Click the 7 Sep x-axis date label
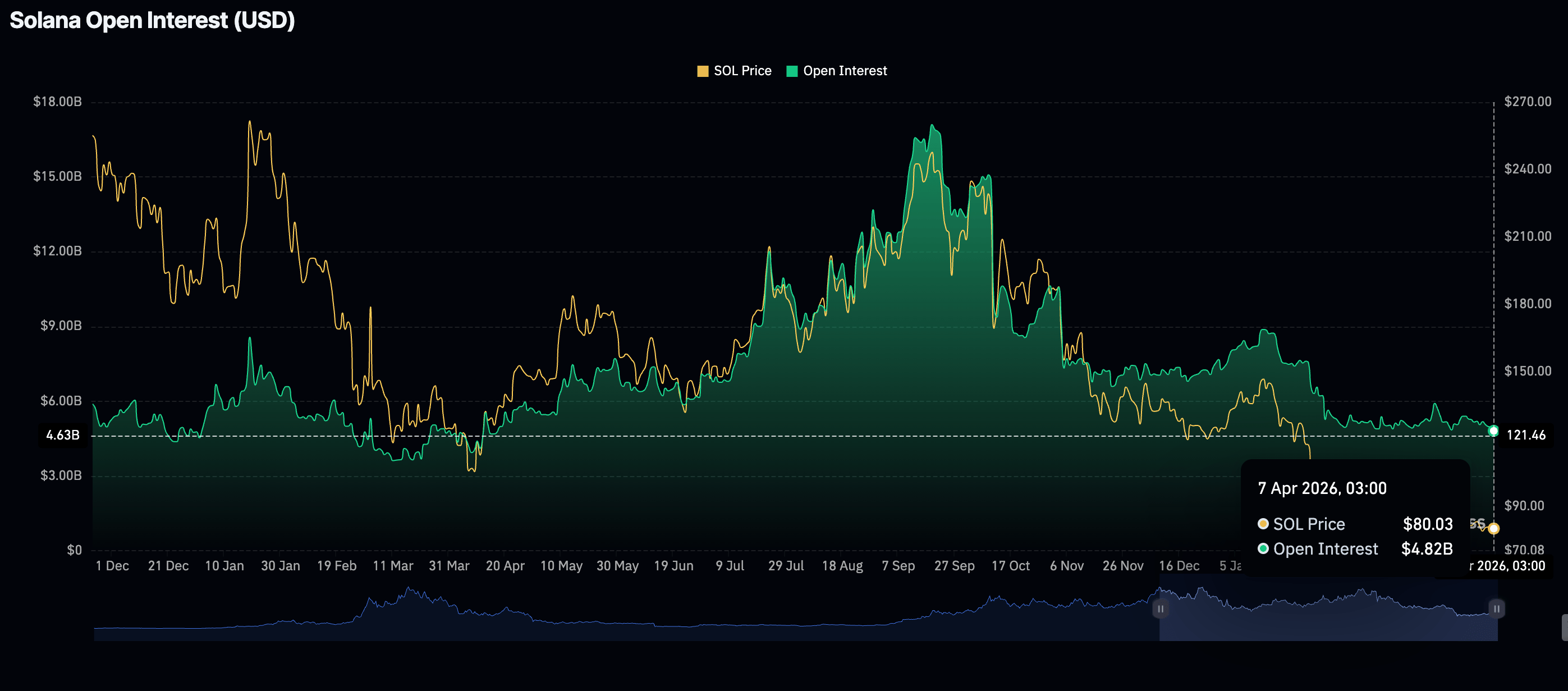The width and height of the screenshot is (1568, 691). click(898, 566)
